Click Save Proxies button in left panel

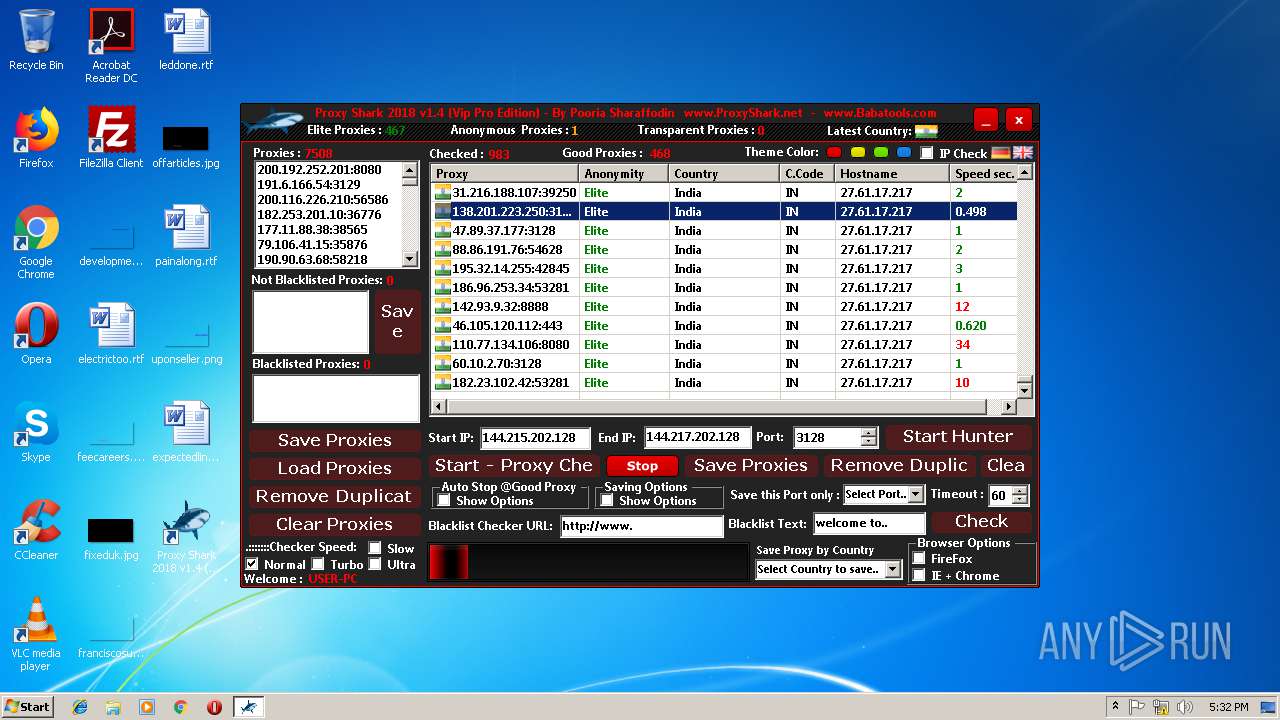335,440
